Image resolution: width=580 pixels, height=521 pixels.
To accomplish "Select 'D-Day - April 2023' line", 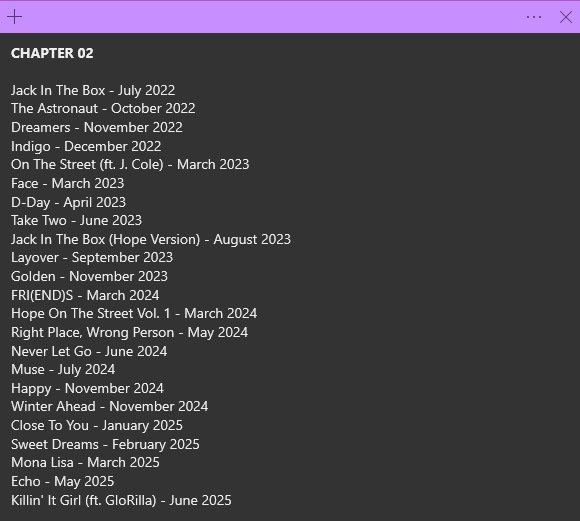I will click(x=68, y=202).
